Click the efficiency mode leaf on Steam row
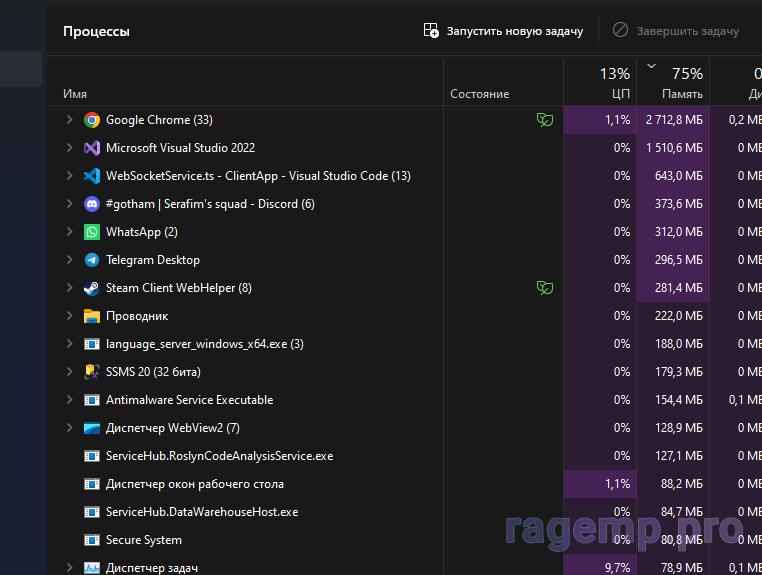 pyautogui.click(x=545, y=288)
